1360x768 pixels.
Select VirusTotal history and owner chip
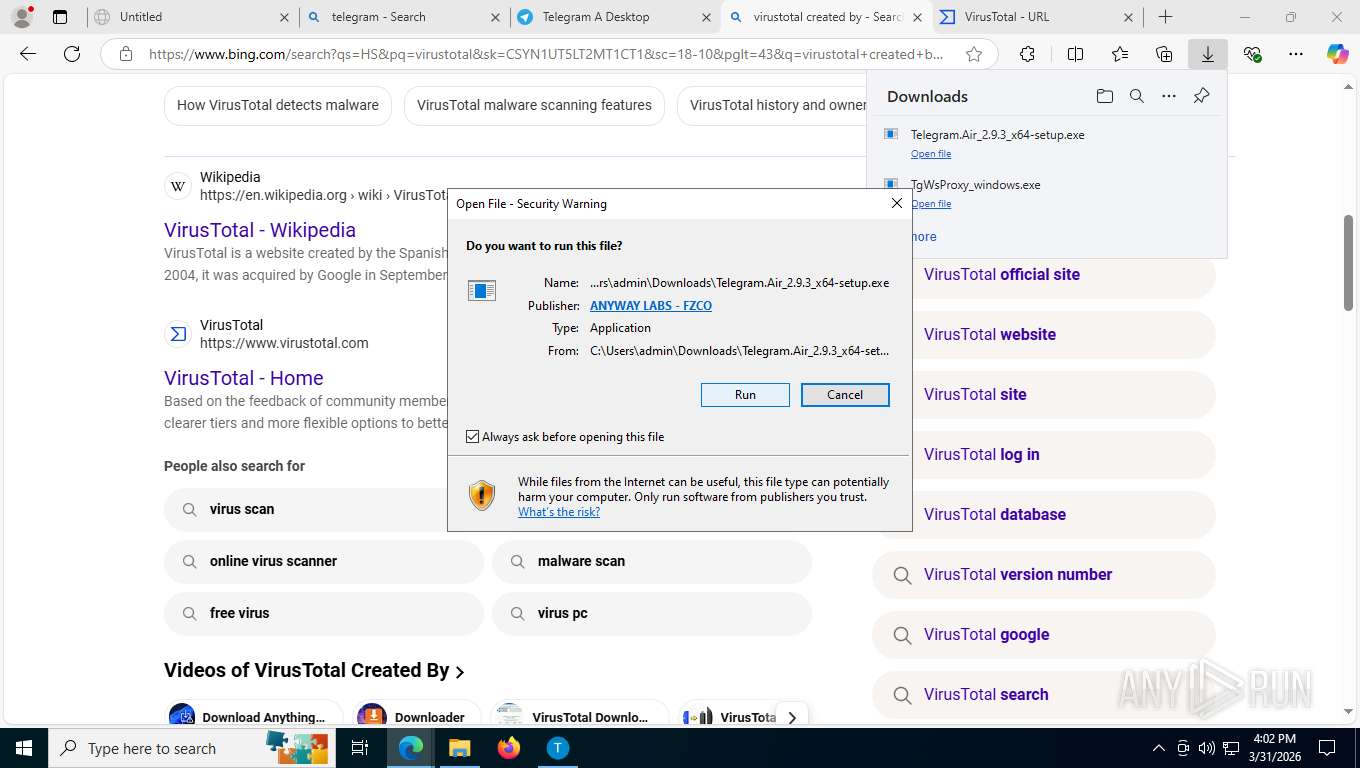772,105
